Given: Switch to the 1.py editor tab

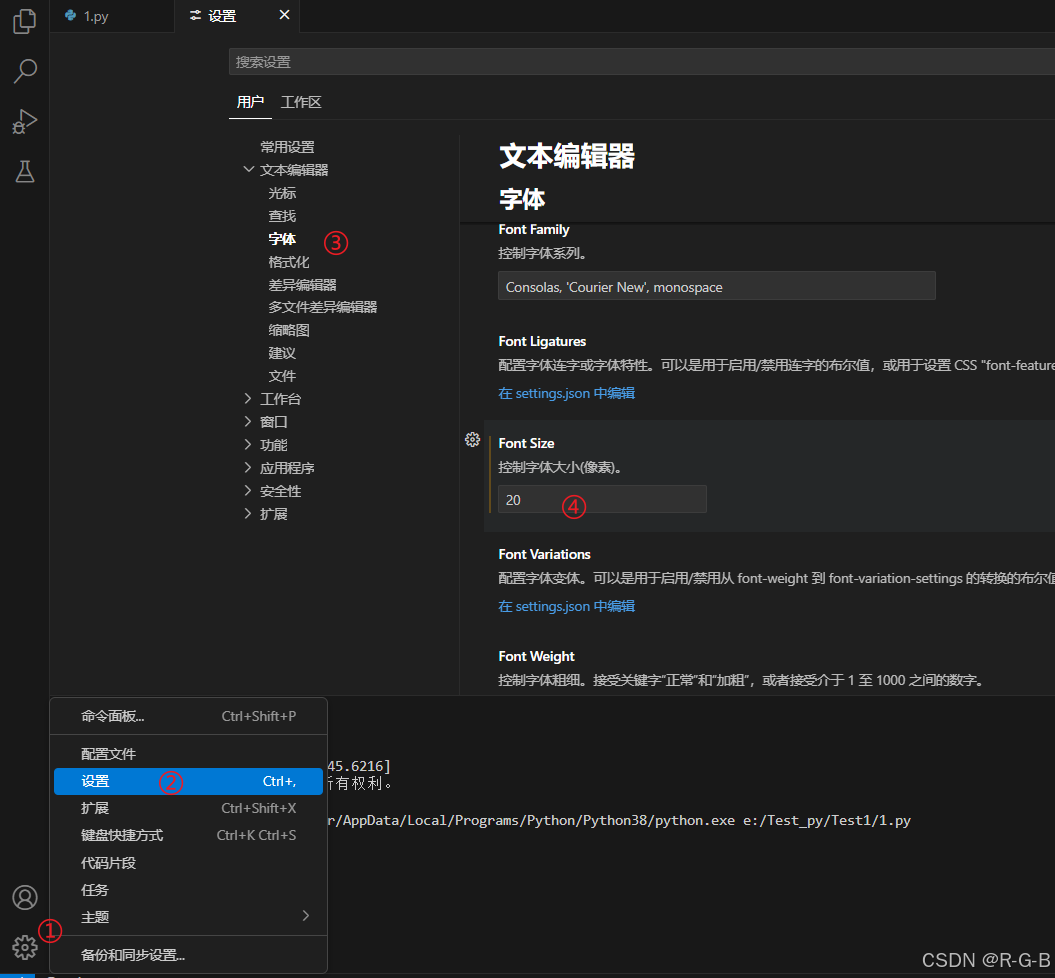Looking at the screenshot, I should pyautogui.click(x=112, y=16).
